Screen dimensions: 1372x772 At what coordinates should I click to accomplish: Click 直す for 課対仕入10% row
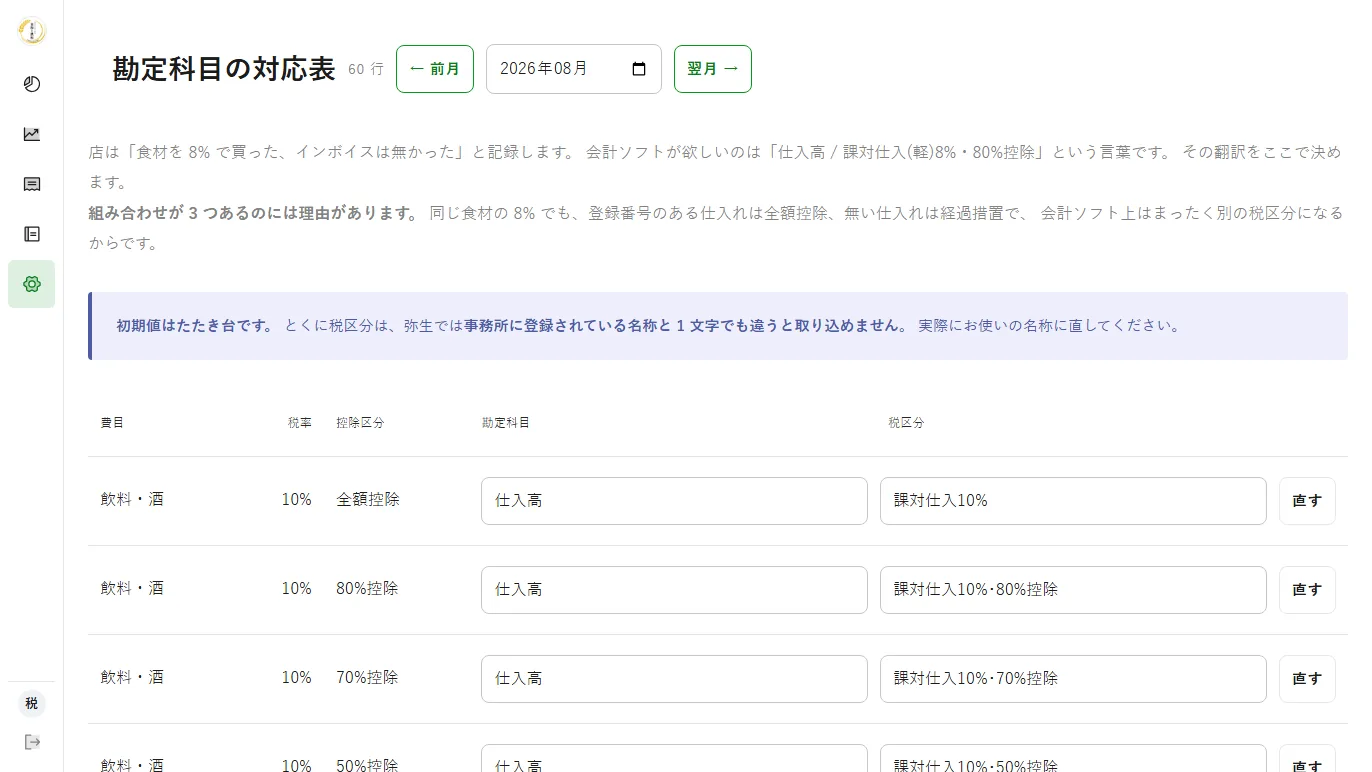tap(1307, 501)
